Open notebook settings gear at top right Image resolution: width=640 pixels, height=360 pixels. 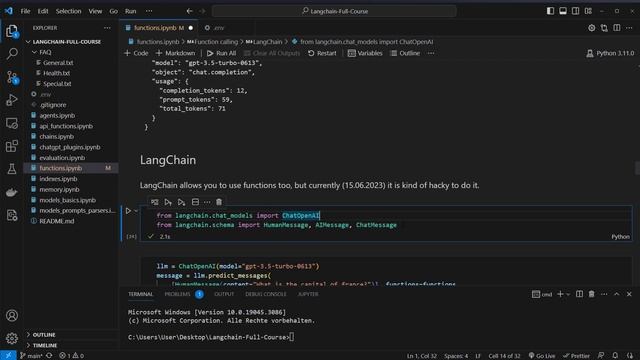coord(591,28)
